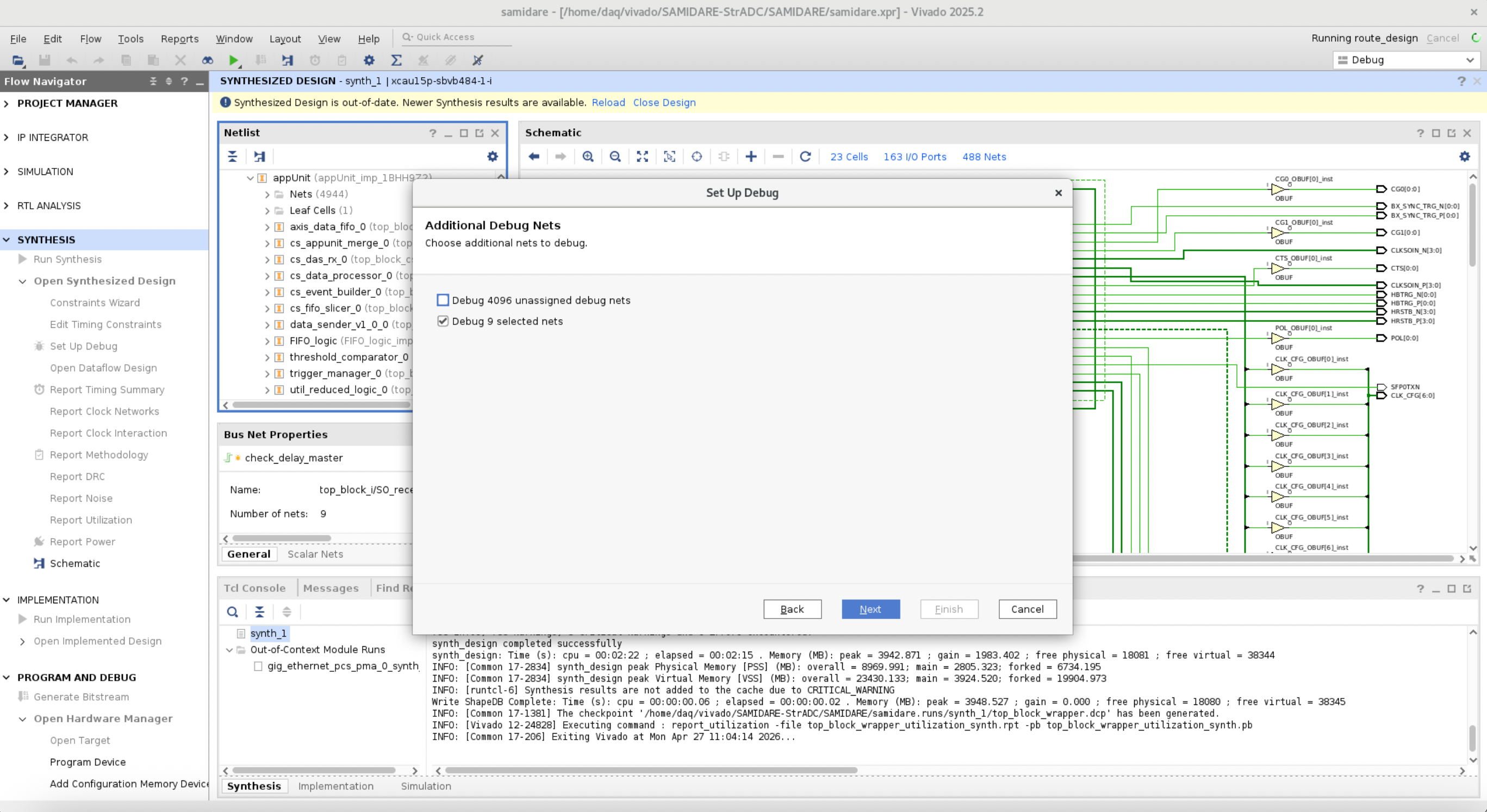Open the Debug layout dropdown
The image size is (1487, 812).
(x=1406, y=60)
